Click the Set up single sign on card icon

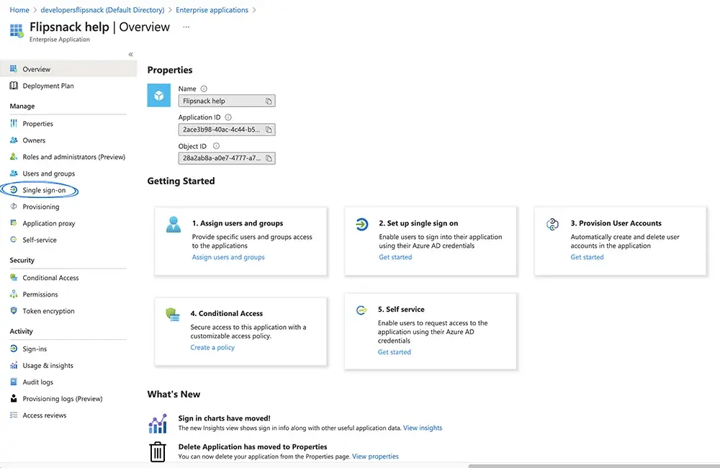362,225
